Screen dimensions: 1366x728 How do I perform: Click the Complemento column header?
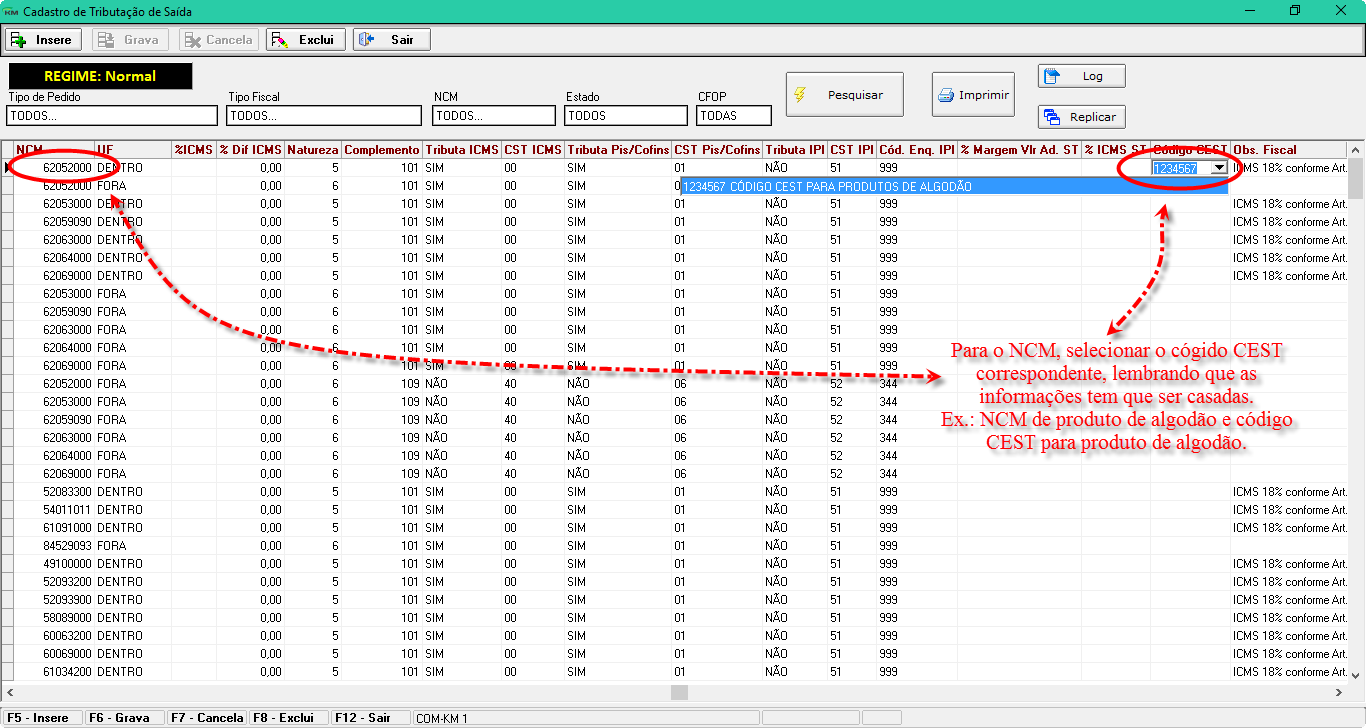[x=382, y=150]
